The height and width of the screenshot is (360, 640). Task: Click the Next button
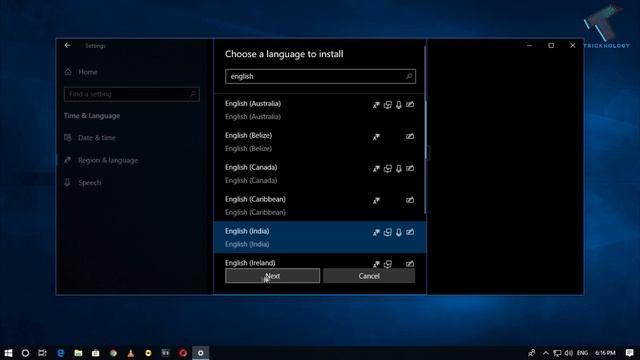pos(272,276)
